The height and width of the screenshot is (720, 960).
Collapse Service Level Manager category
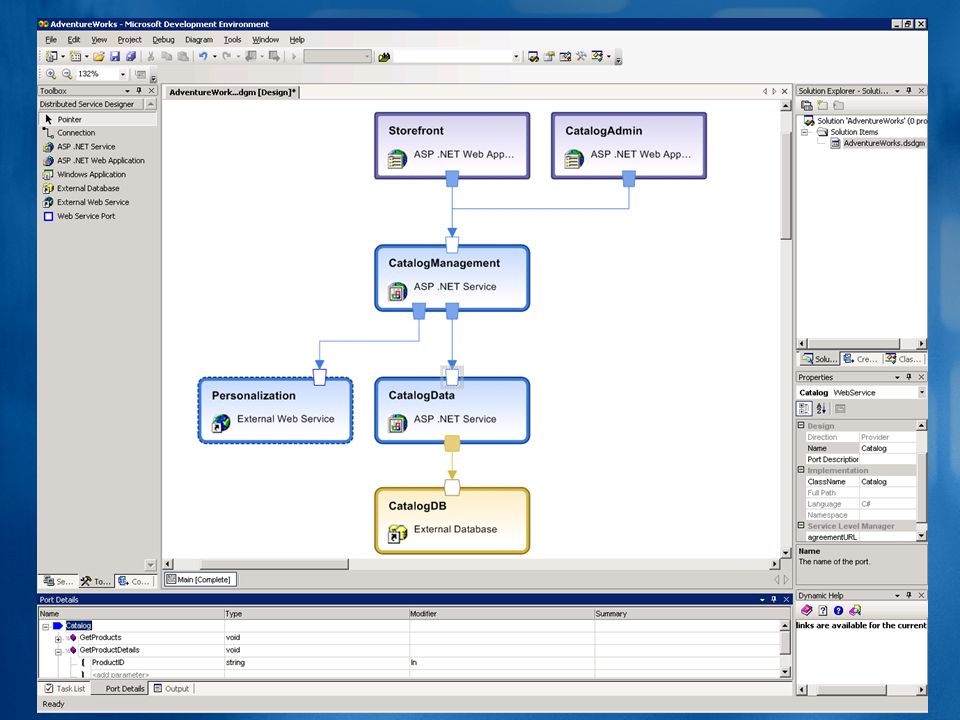801,525
